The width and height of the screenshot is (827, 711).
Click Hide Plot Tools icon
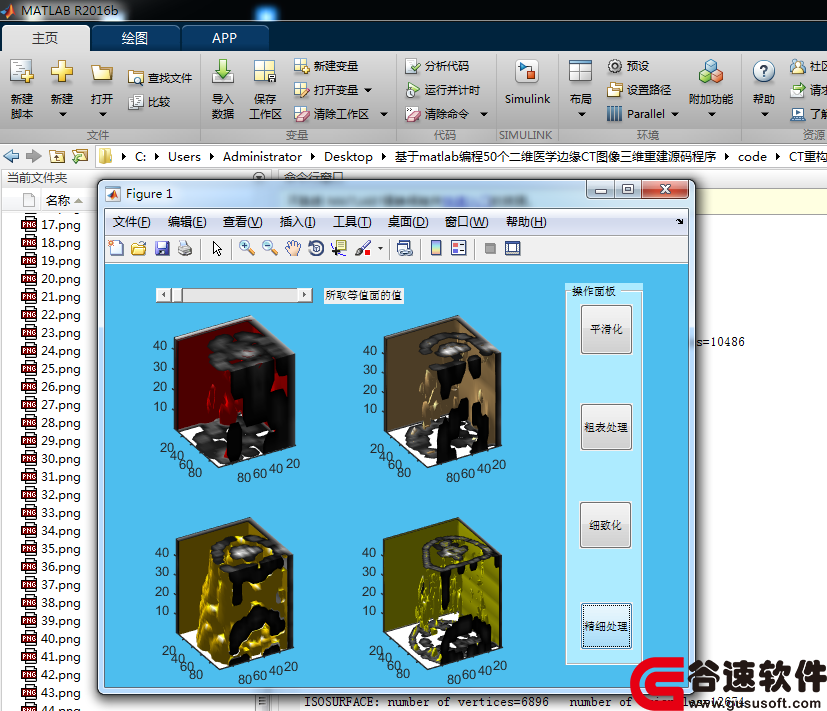click(x=490, y=248)
